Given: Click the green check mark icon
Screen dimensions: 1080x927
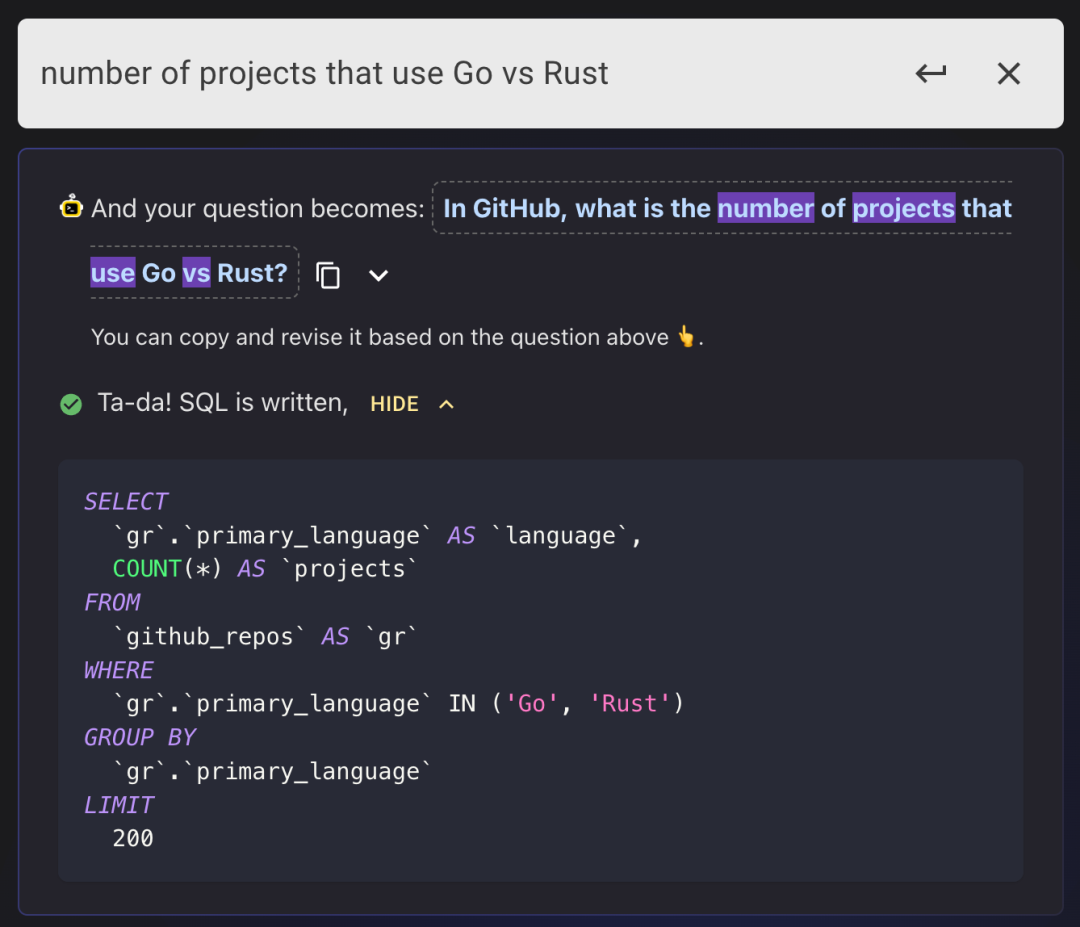Looking at the screenshot, I should 71,404.
